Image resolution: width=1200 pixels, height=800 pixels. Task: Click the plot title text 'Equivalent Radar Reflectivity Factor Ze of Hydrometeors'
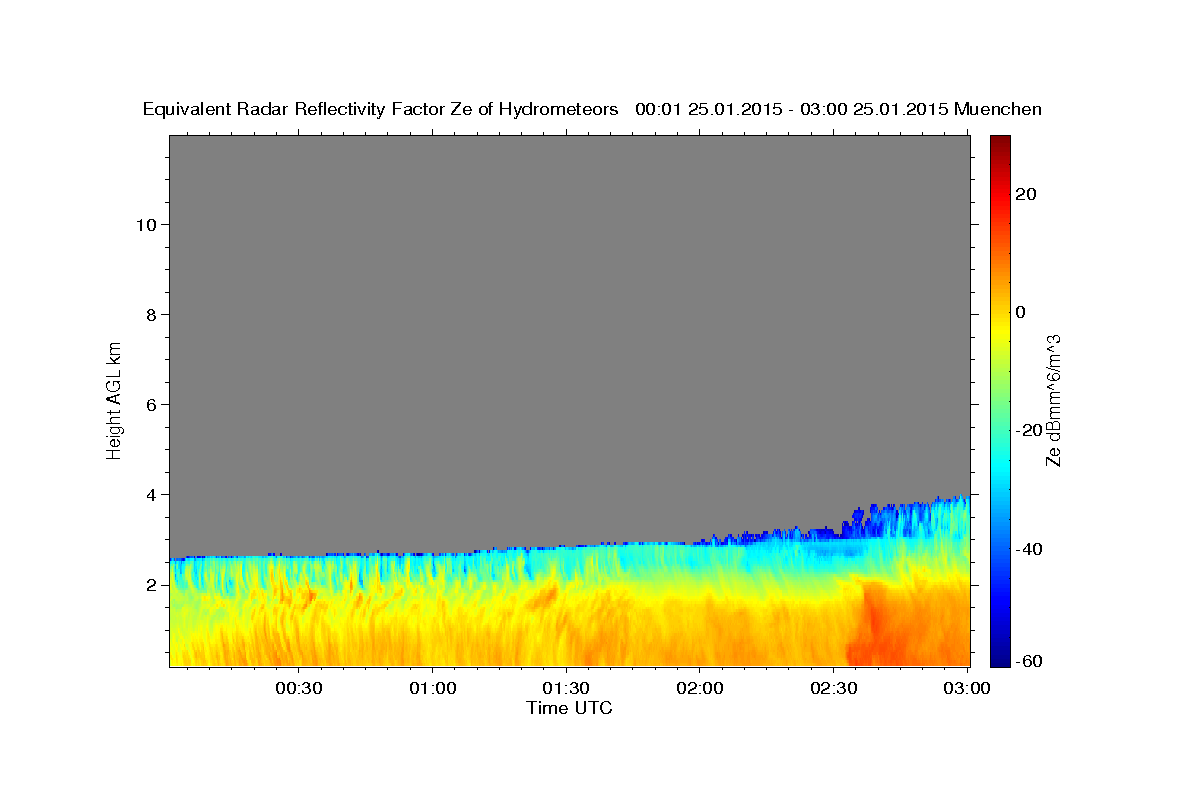tap(380, 110)
